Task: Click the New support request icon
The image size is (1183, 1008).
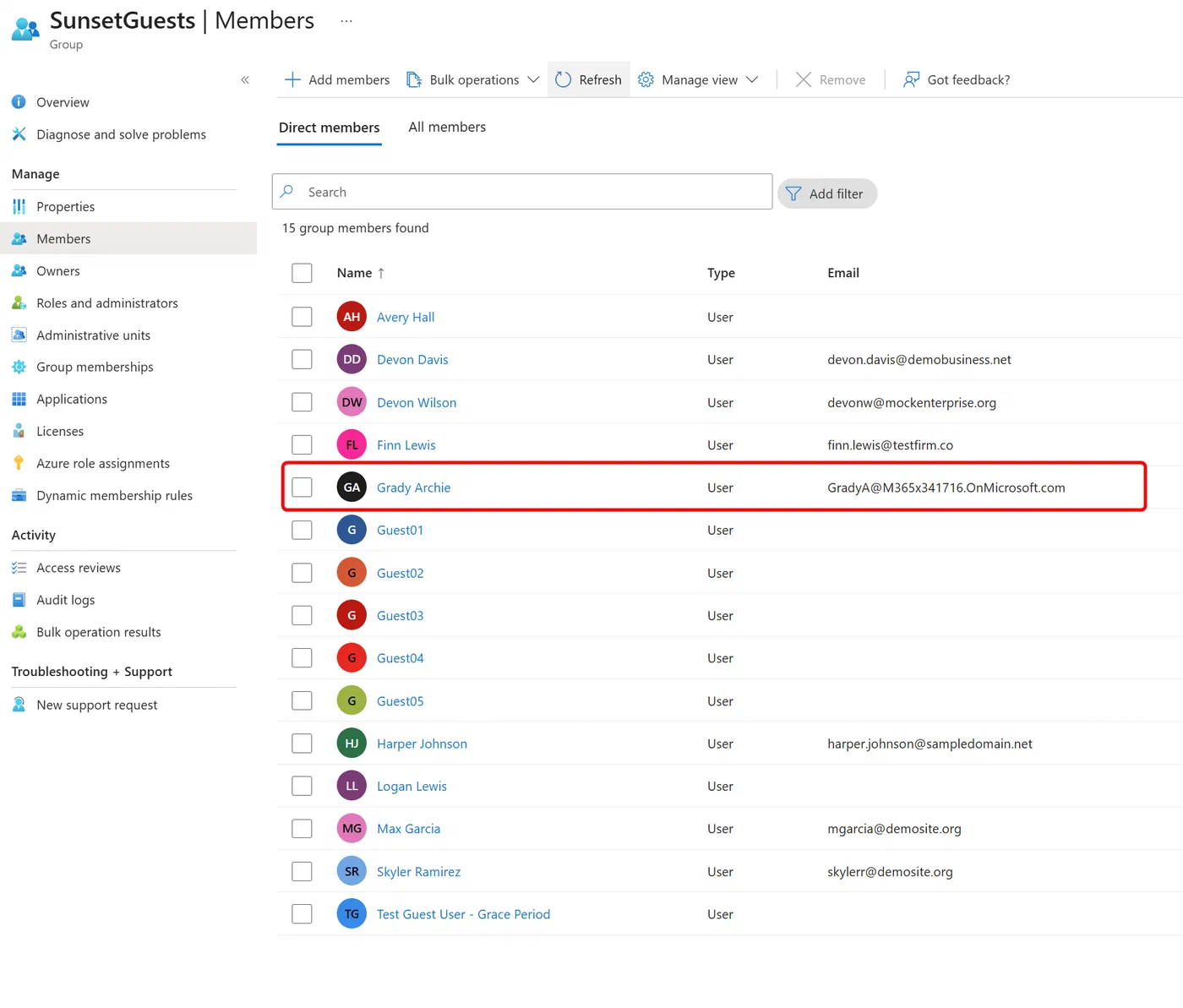Action: pos(19,705)
